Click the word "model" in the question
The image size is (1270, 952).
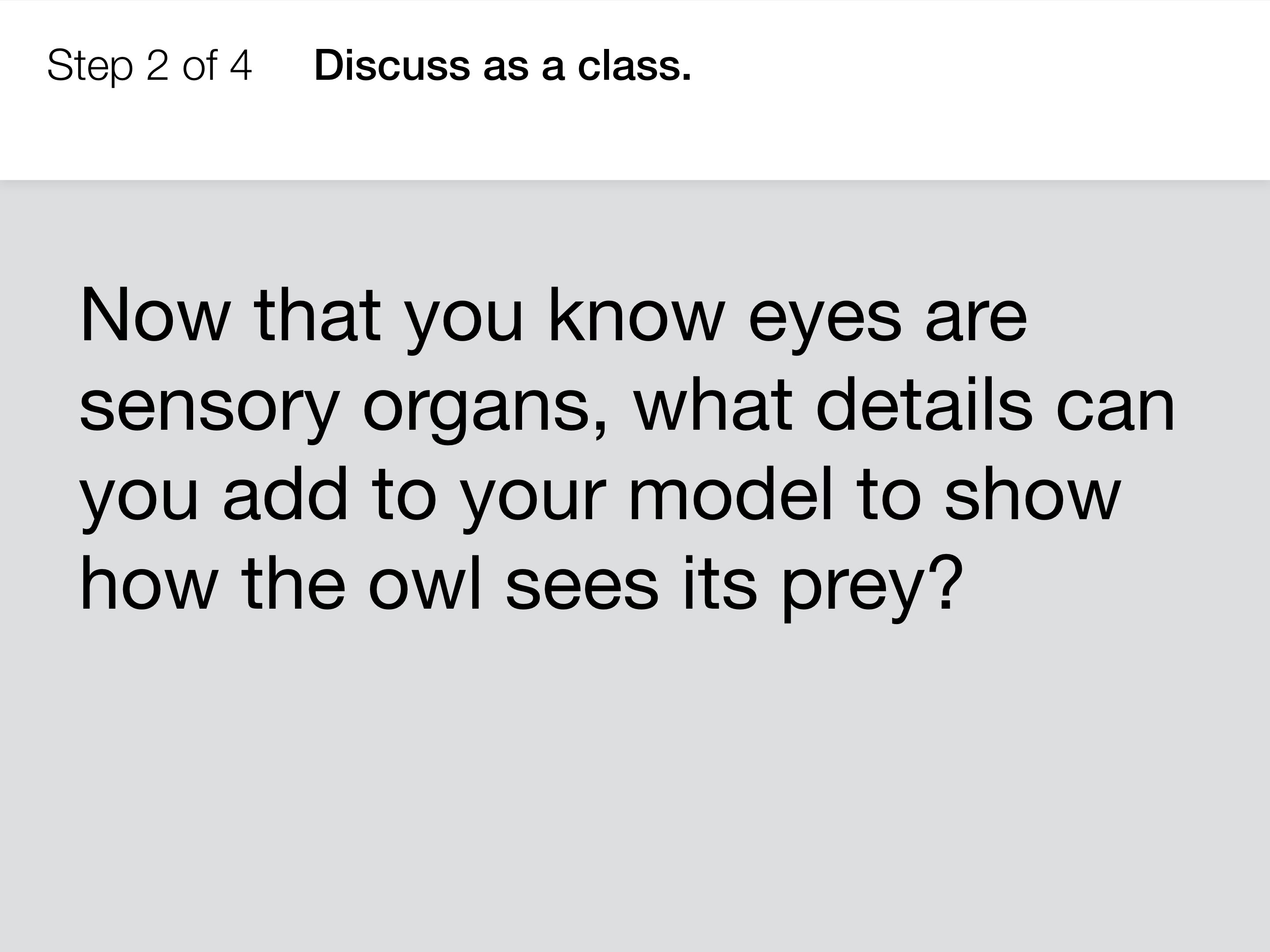coord(730,493)
